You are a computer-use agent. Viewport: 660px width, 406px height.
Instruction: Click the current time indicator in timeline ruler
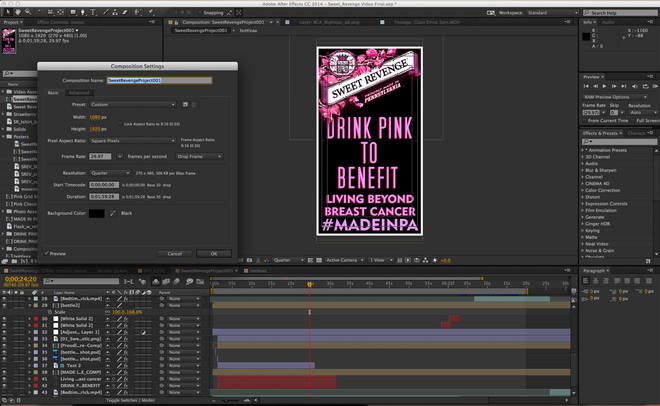pos(309,284)
